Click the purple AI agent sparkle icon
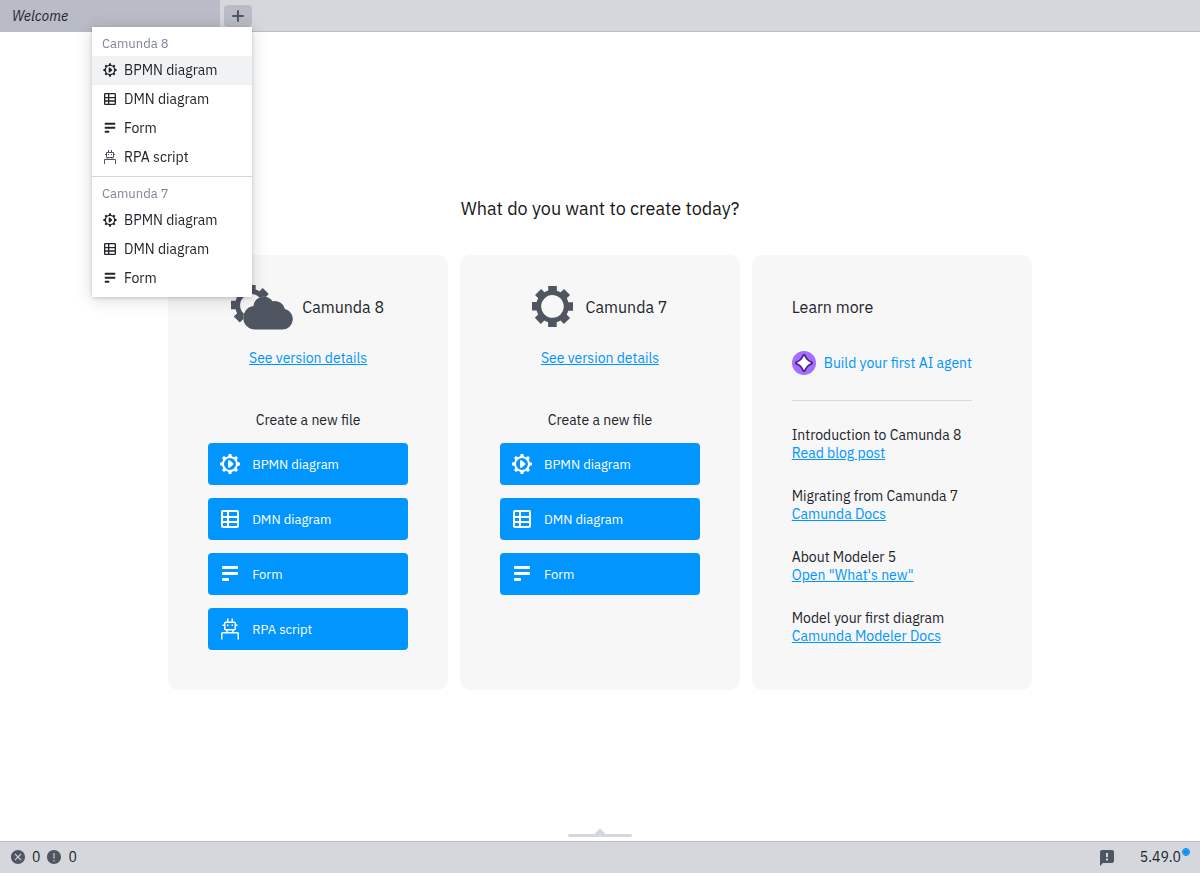The height and width of the screenshot is (873, 1200). tap(804, 363)
